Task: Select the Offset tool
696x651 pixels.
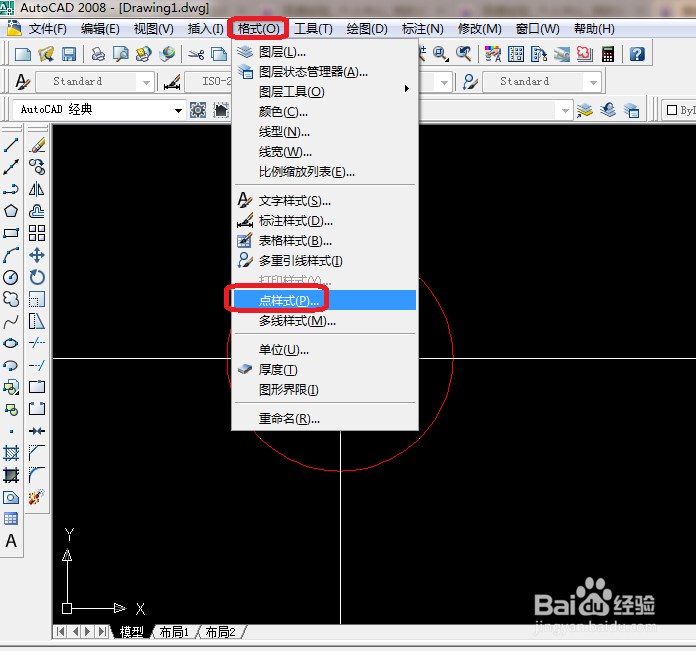Action: coord(37,211)
